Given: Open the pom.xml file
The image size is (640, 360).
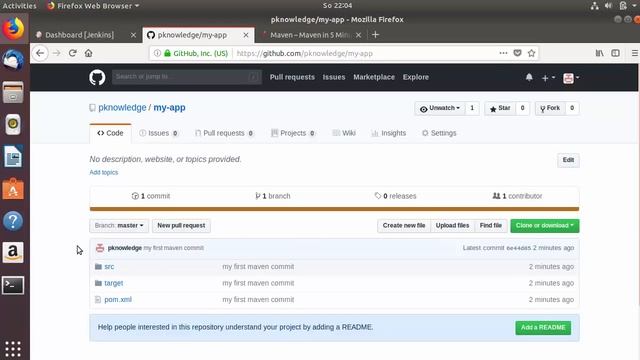Looking at the screenshot, I should click(118, 299).
